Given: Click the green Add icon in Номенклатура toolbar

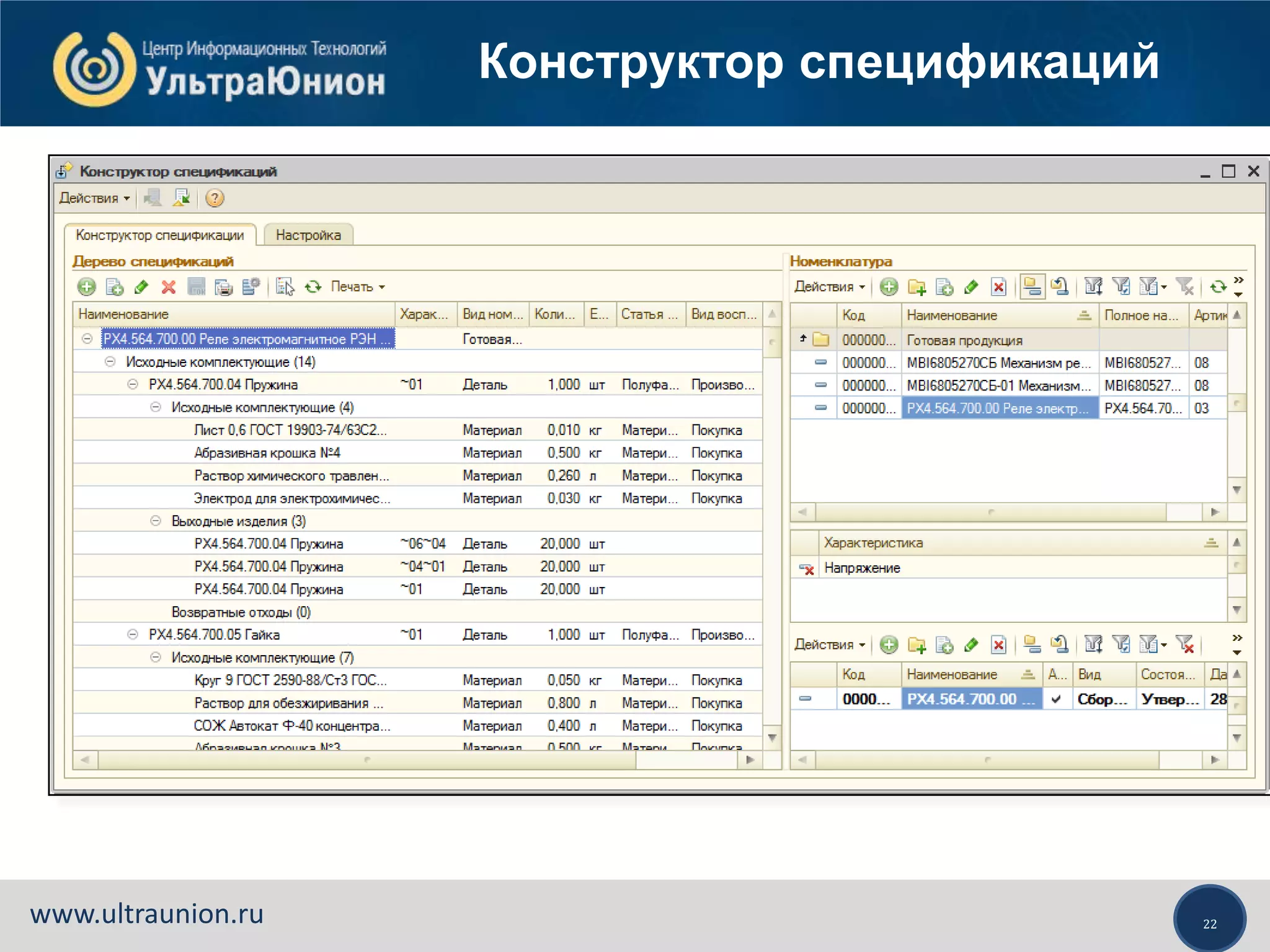Looking at the screenshot, I should click(889, 287).
